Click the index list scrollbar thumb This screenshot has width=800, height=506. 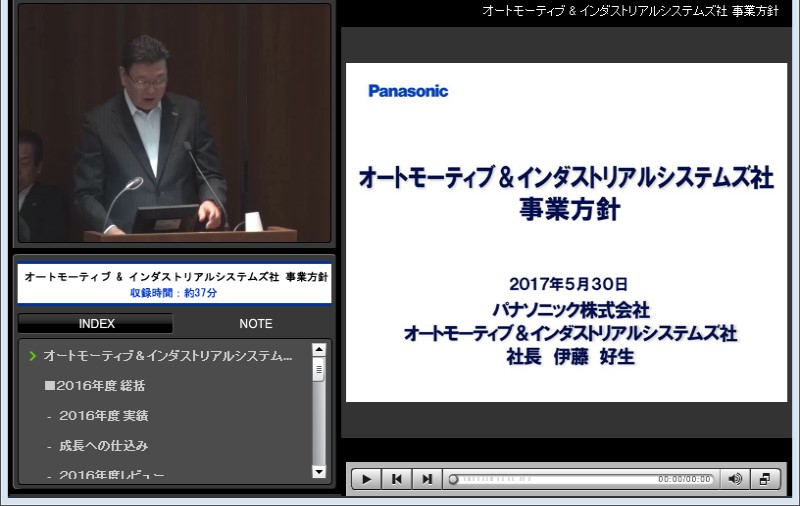[319, 371]
